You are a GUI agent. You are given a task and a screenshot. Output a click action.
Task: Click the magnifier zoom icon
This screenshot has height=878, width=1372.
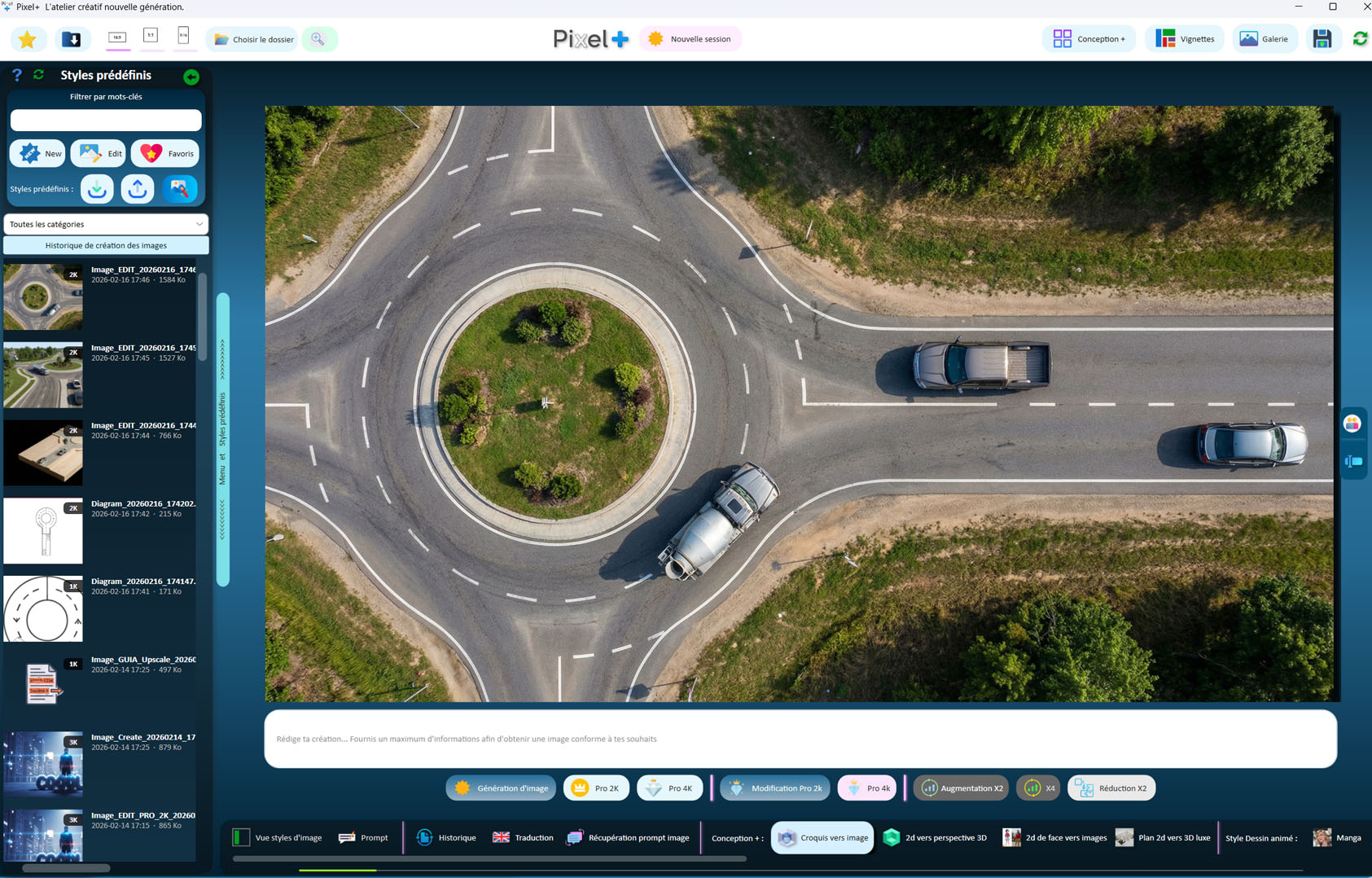[x=318, y=39]
